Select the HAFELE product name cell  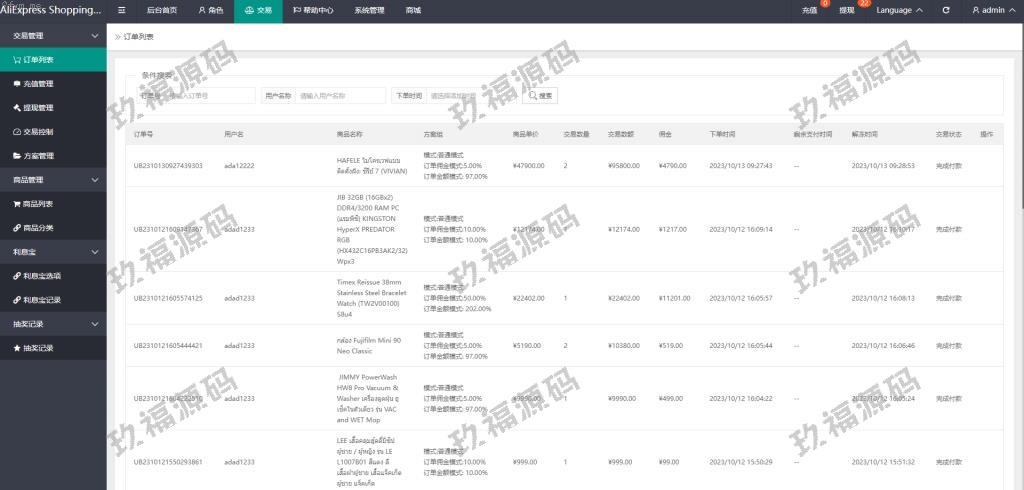point(372,166)
